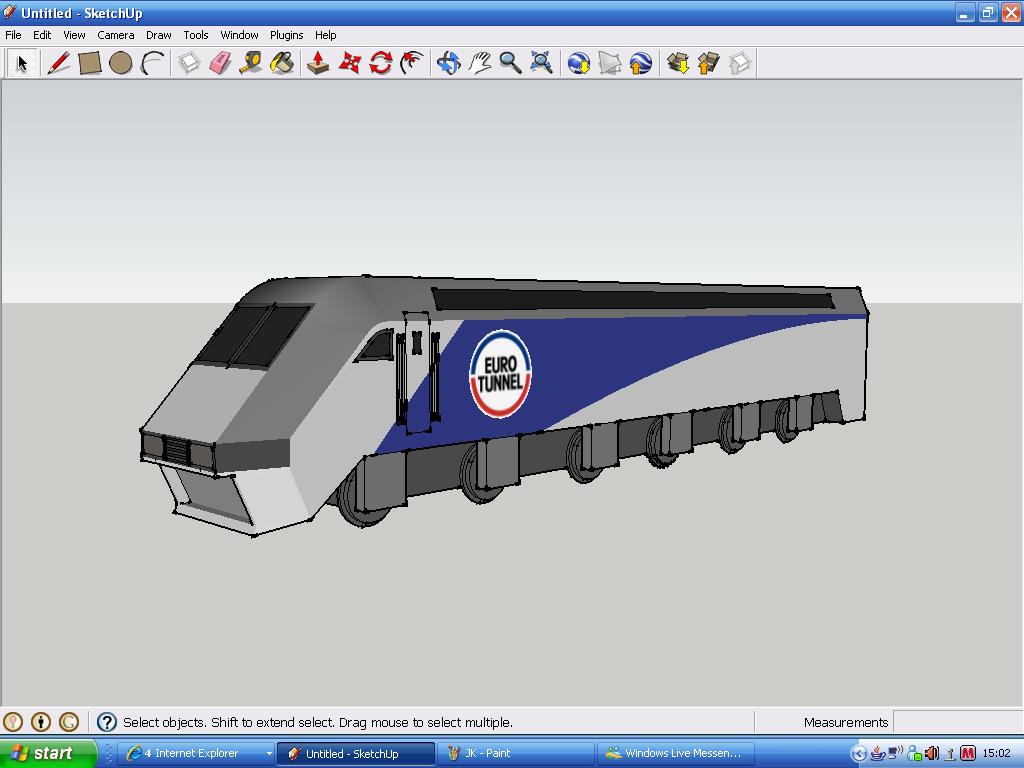Pick the Paint Bucket tool
This screenshot has width=1024, height=768.
282,63
